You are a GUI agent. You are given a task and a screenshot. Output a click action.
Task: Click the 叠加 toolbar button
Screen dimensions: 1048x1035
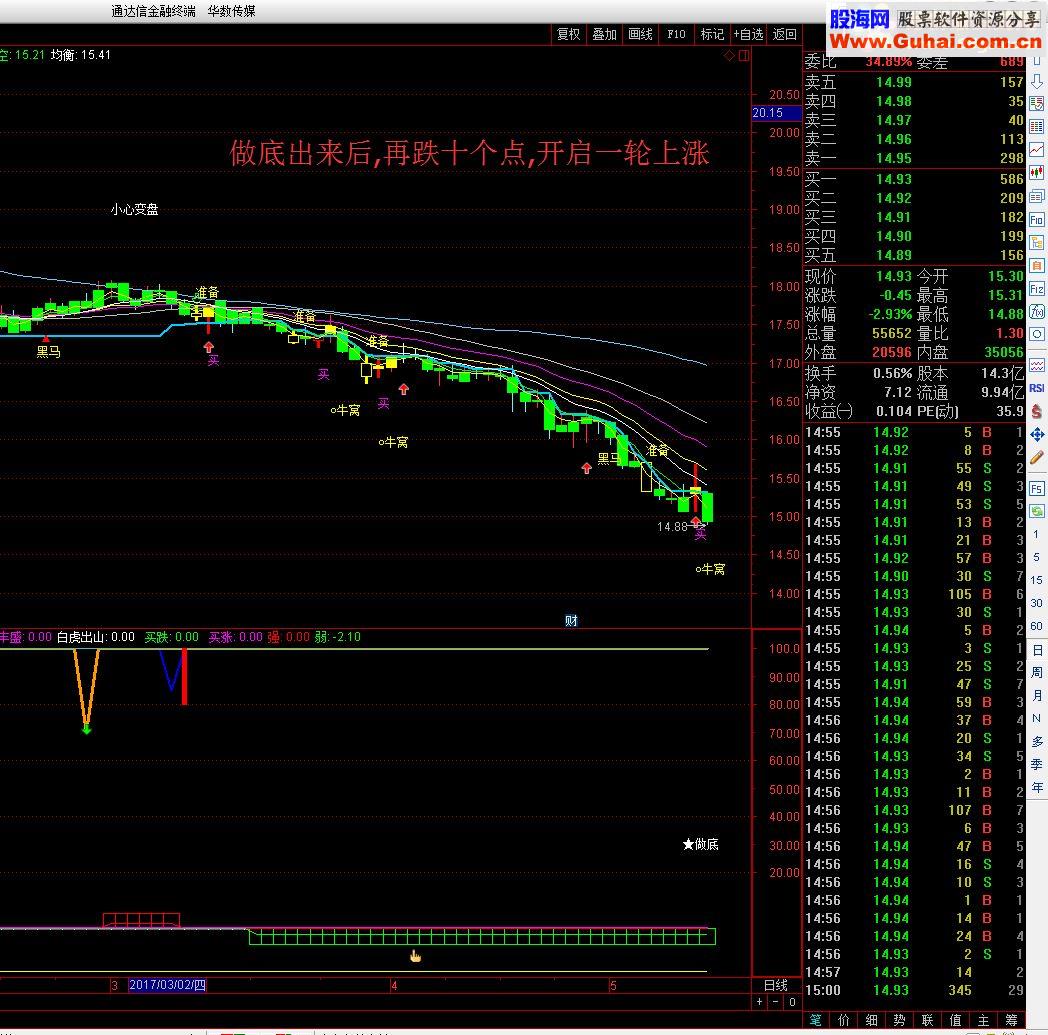tap(604, 34)
